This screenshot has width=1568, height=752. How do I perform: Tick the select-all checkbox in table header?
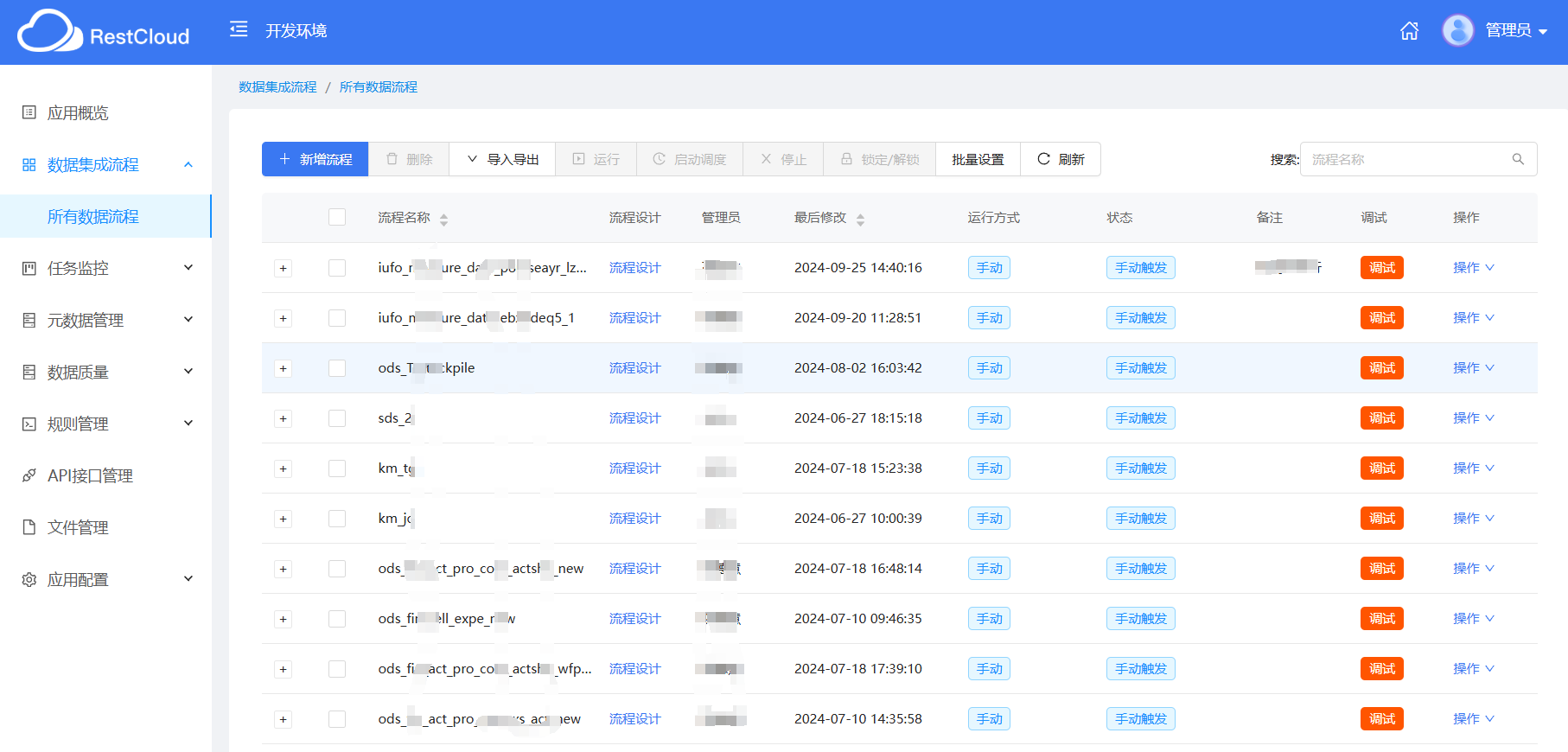(337, 217)
